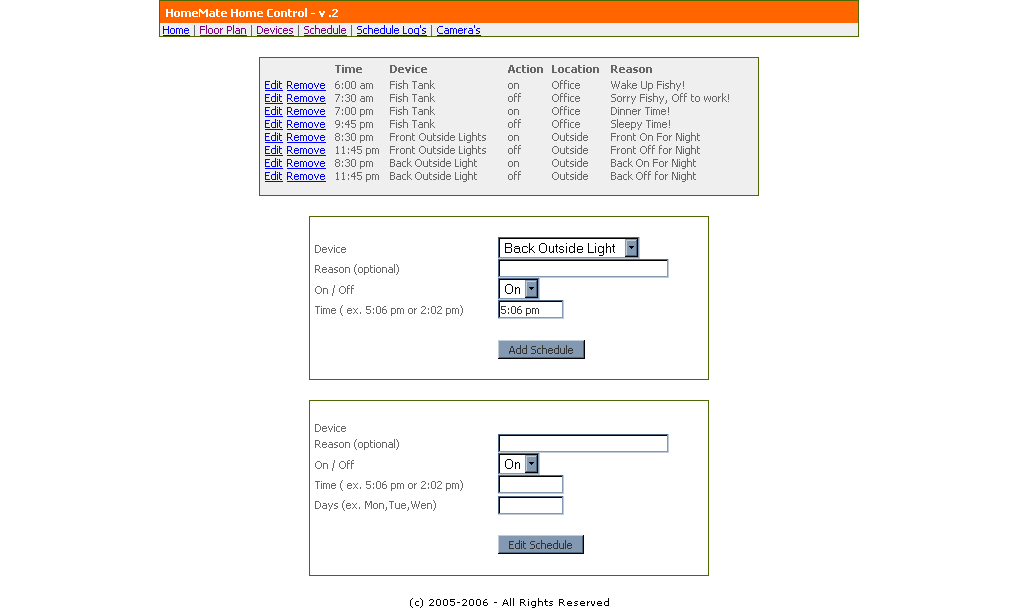Image resolution: width=1018 pixels, height=608 pixels.
Task: Go to the Floor Plan page
Action: coord(223,30)
